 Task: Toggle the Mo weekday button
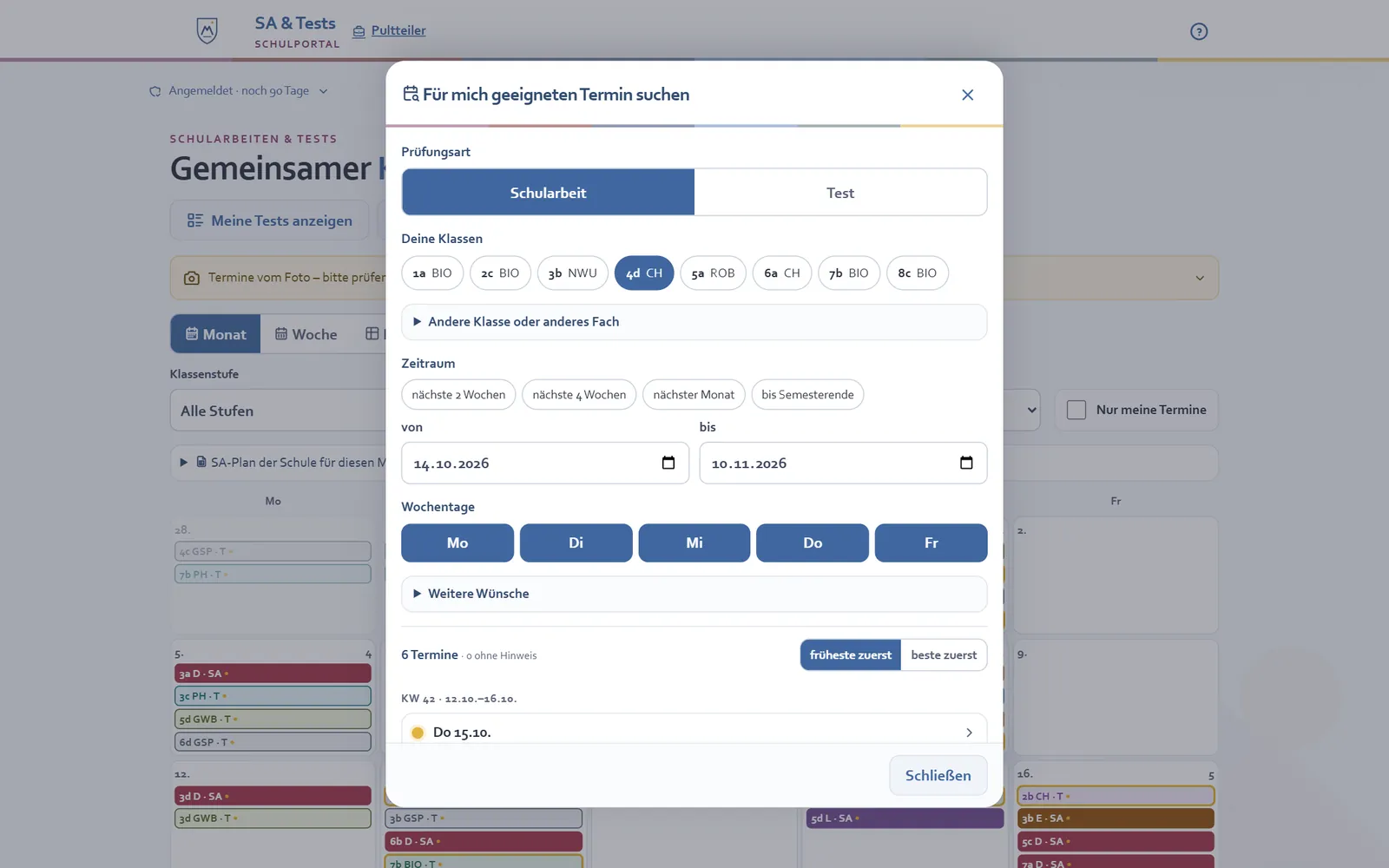pos(458,542)
